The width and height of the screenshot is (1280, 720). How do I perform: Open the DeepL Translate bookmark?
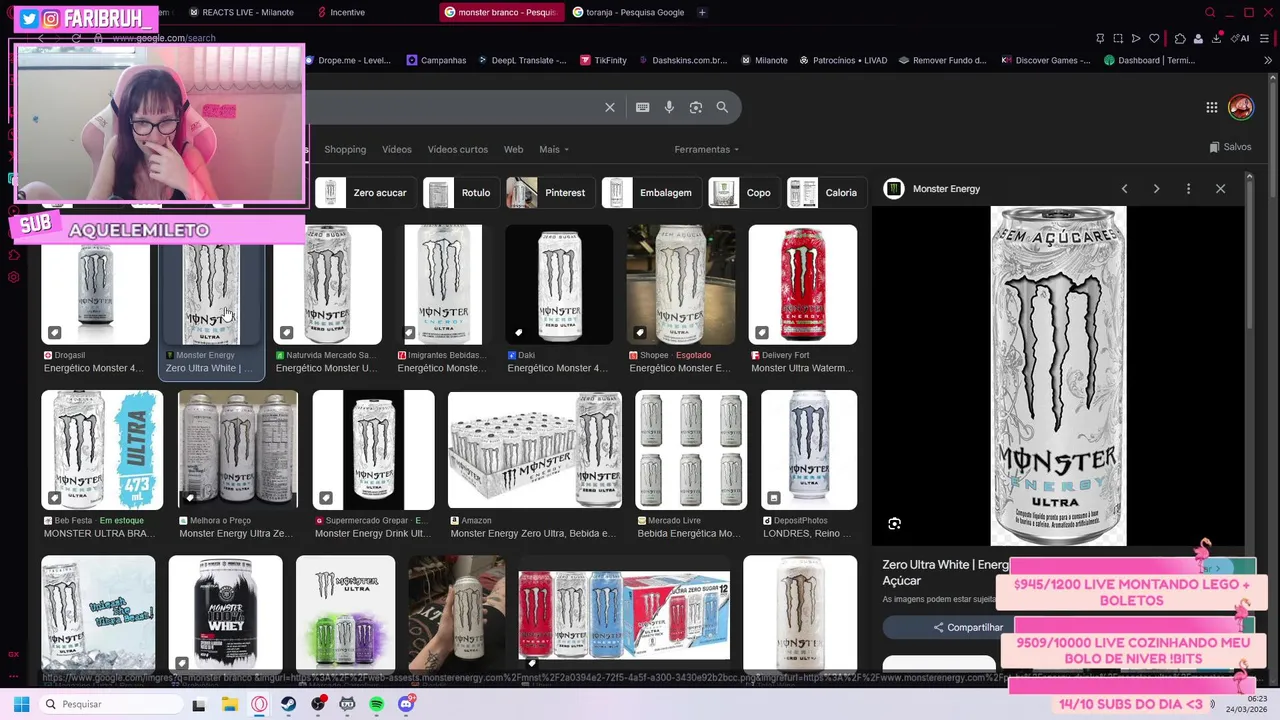[x=520, y=60]
